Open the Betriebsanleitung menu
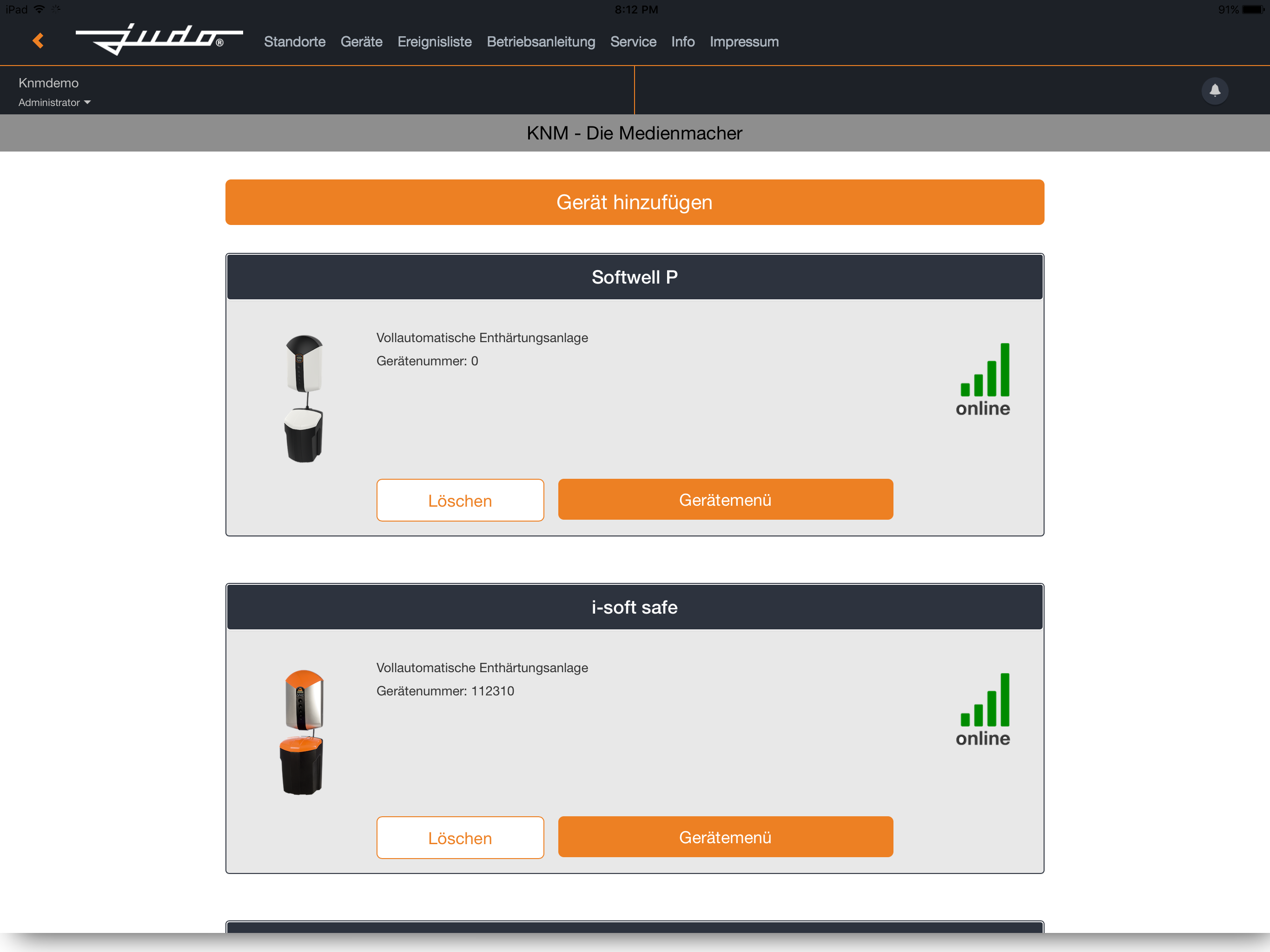1270x952 pixels. coord(541,42)
